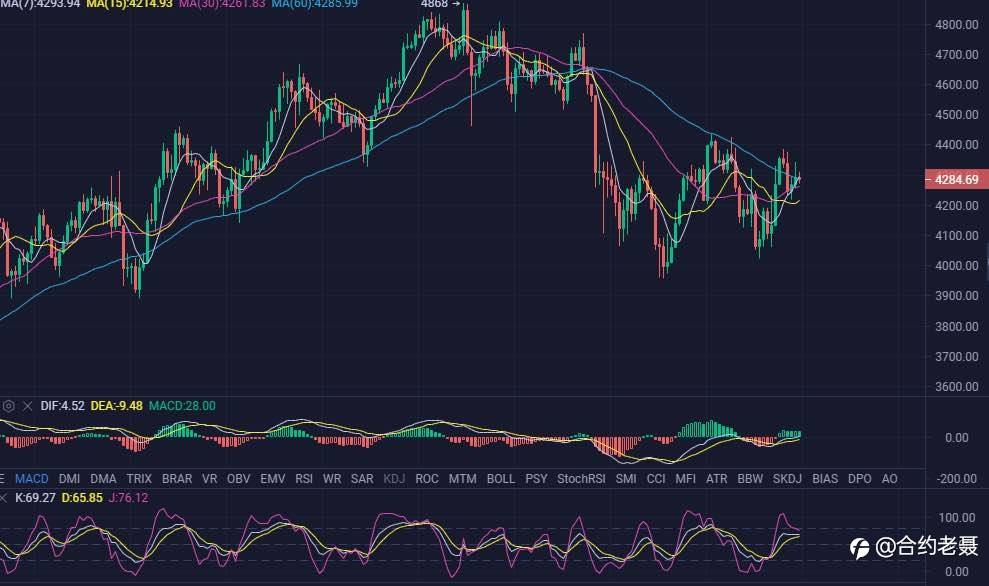Image resolution: width=989 pixels, height=586 pixels.
Task: Pick the ATR indicator tab
Action: point(717,479)
